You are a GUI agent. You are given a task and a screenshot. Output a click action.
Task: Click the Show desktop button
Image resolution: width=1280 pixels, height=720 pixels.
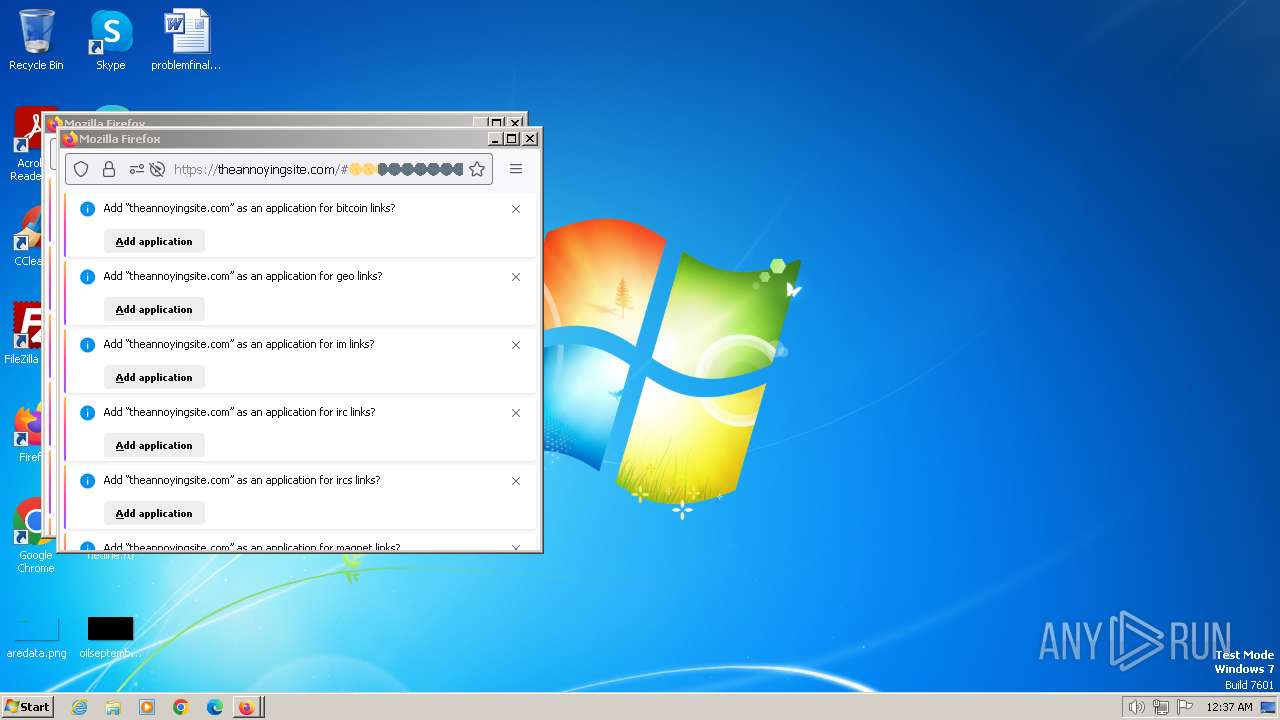tap(1268, 707)
